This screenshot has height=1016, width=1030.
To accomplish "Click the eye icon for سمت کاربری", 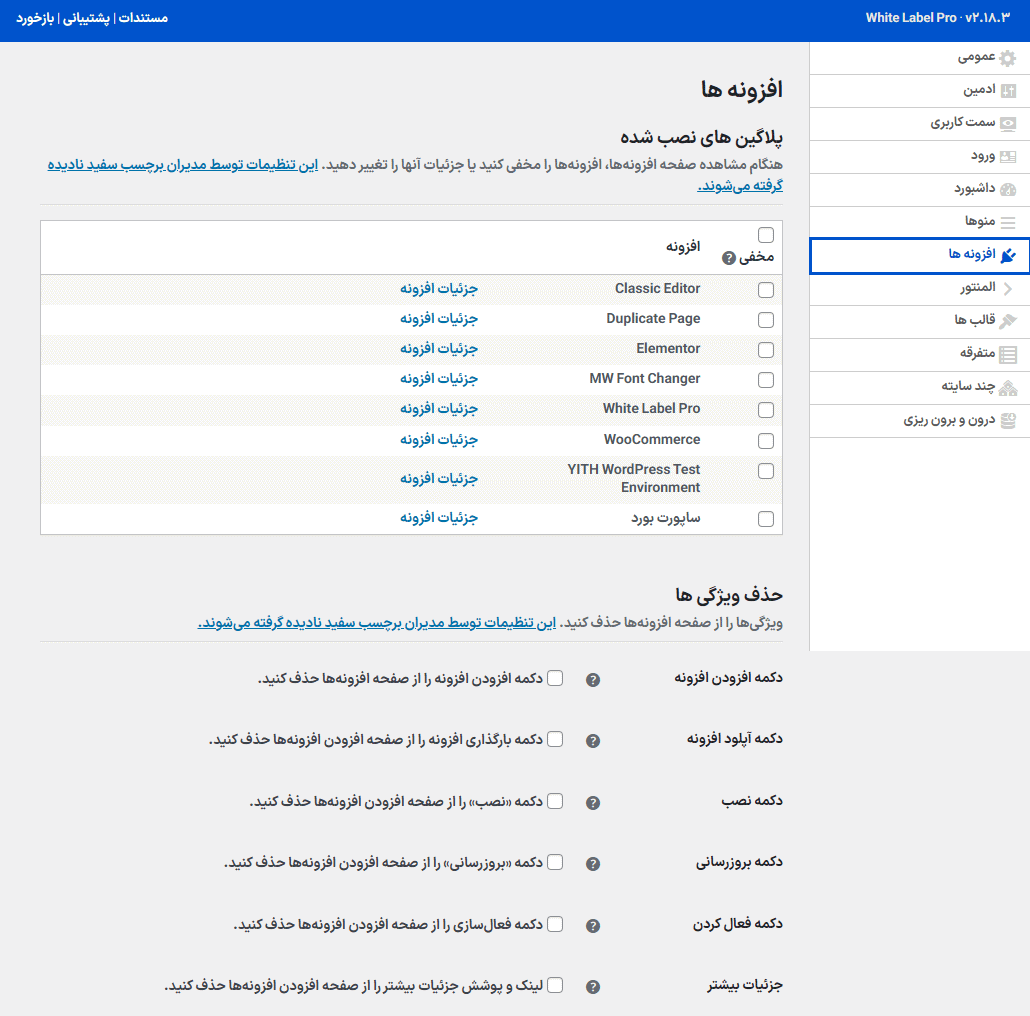I will point(1008,124).
